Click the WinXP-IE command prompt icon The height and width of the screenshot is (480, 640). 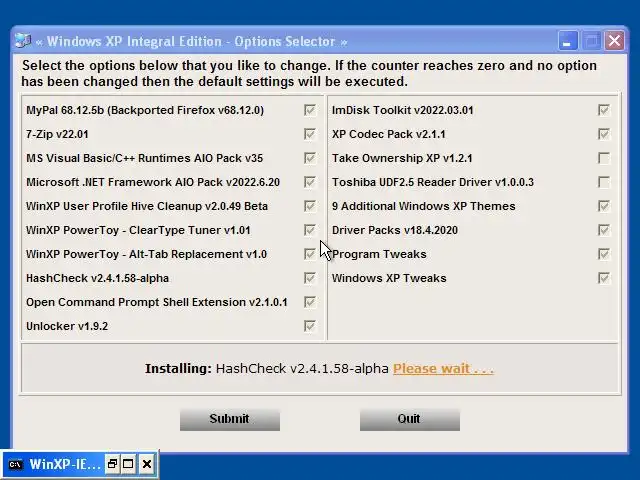16,464
